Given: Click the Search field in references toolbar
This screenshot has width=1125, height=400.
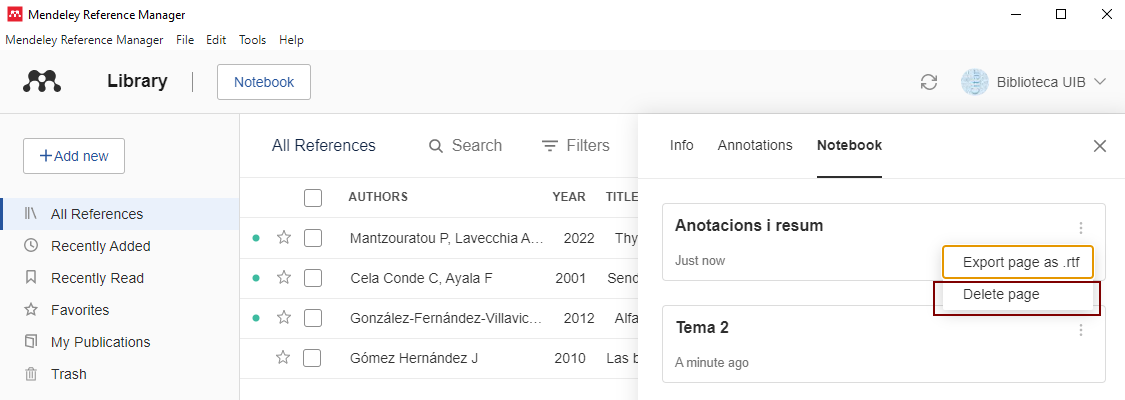Looking at the screenshot, I should tap(466, 146).
